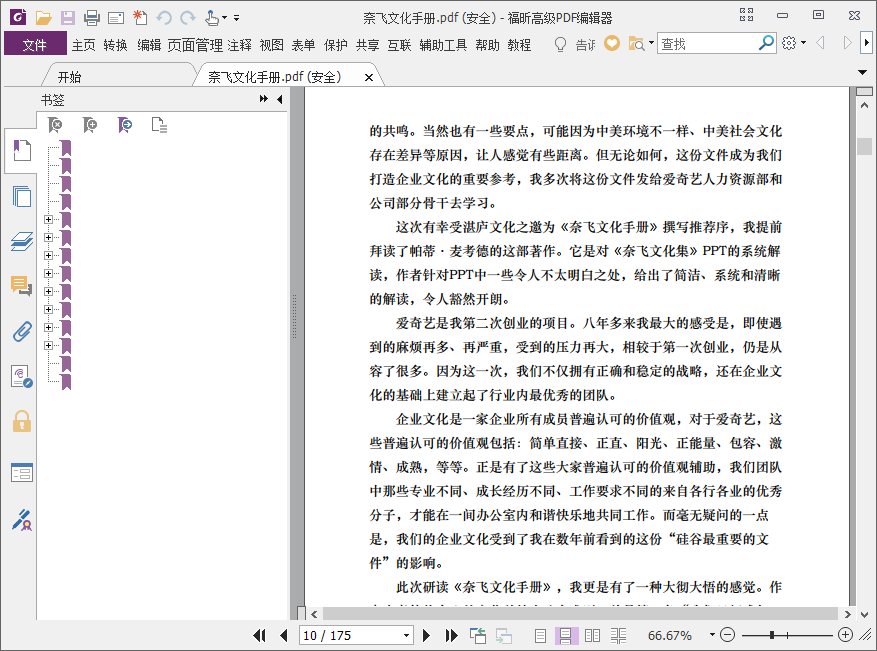Open the 保护 ribbon tab
This screenshot has width=877, height=651.
[x=336, y=45]
